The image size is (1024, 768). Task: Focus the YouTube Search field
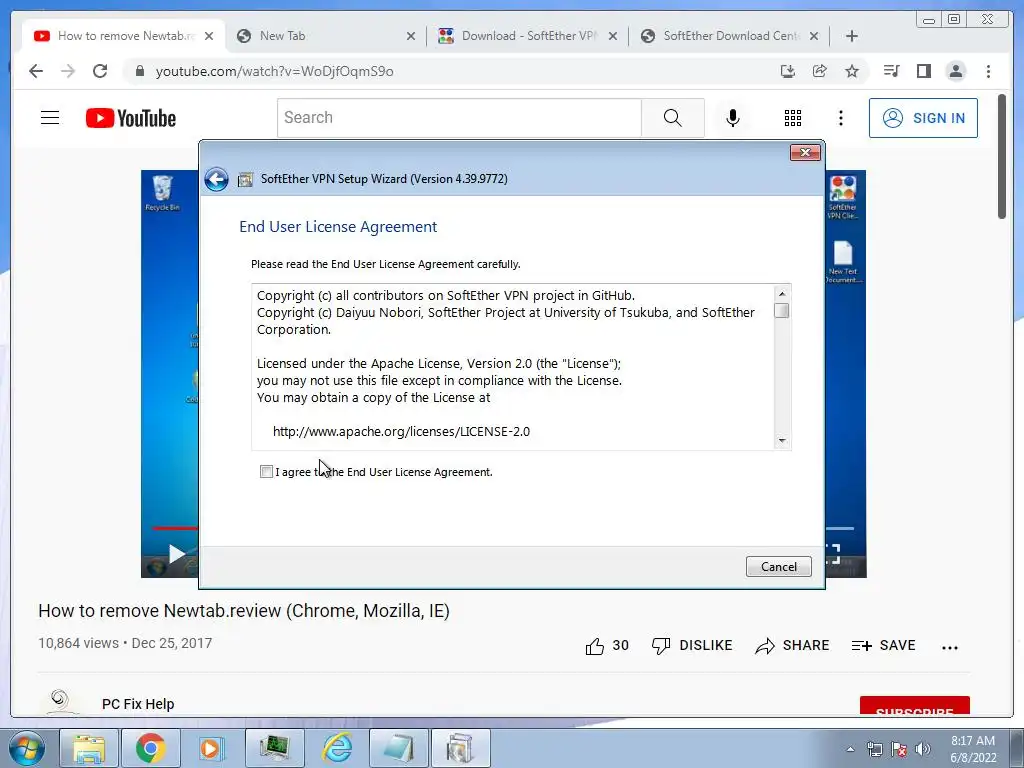459,118
